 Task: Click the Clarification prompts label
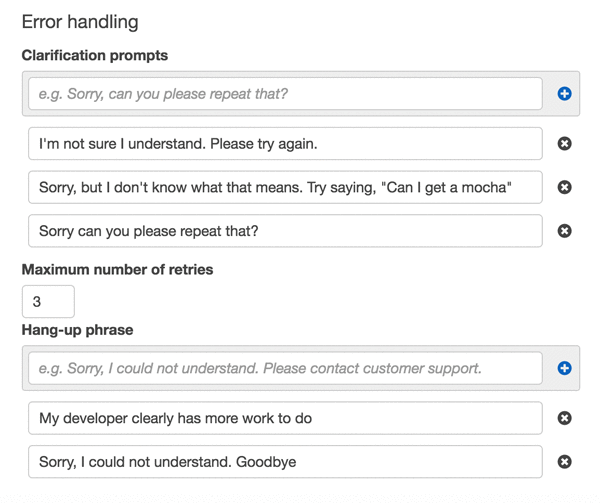(x=95, y=56)
